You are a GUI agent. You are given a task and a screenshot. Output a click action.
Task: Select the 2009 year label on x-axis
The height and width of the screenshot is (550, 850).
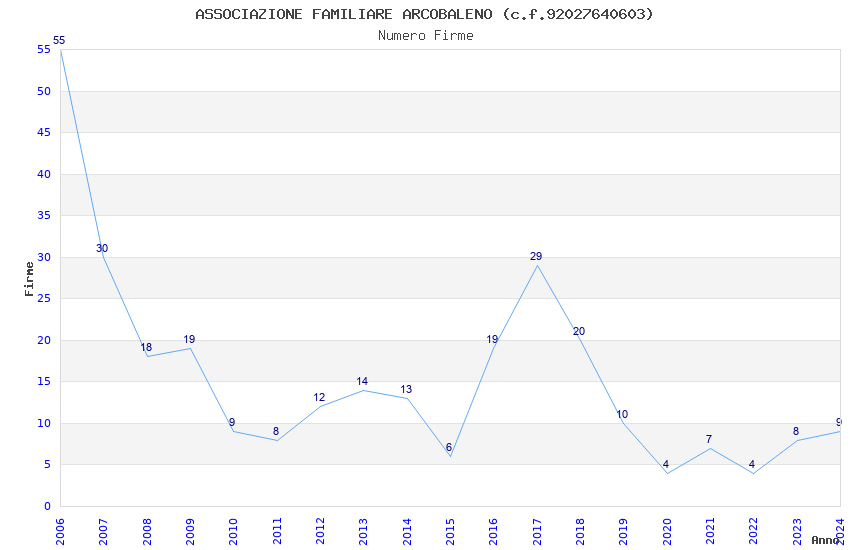click(190, 532)
